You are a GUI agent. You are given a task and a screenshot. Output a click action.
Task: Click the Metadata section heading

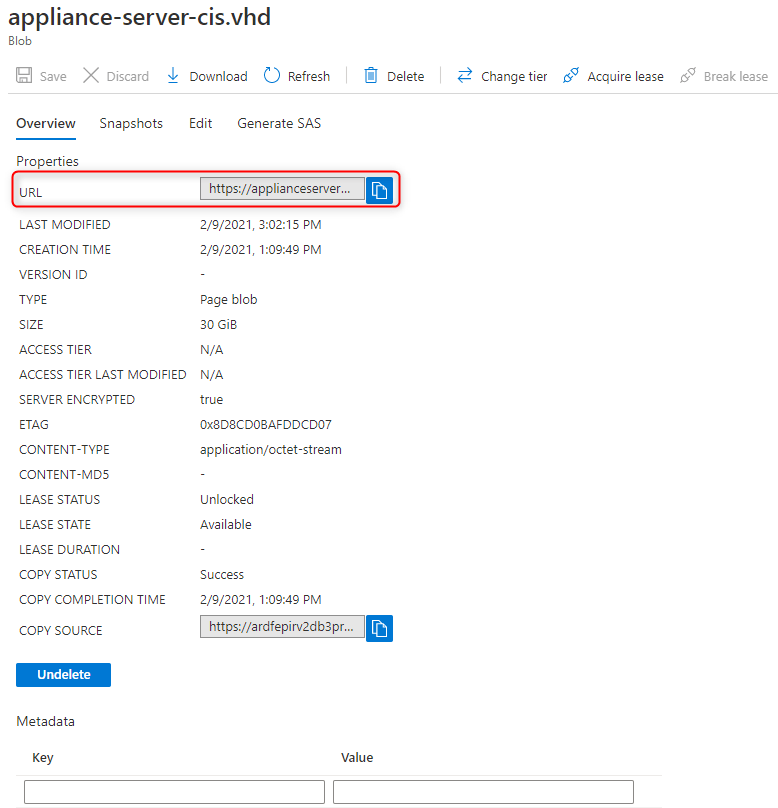[x=45, y=721]
